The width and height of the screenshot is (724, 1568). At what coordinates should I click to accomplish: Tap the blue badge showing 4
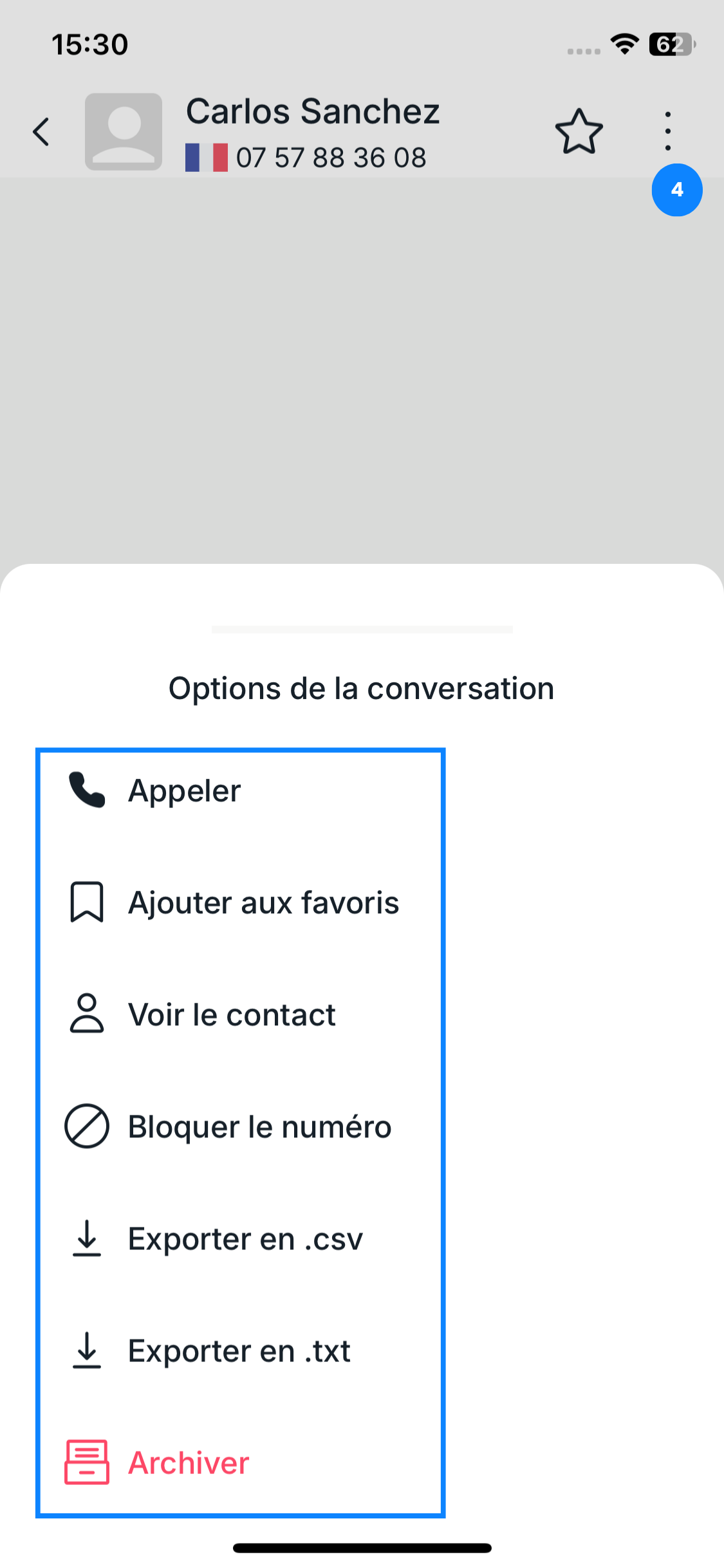click(676, 190)
